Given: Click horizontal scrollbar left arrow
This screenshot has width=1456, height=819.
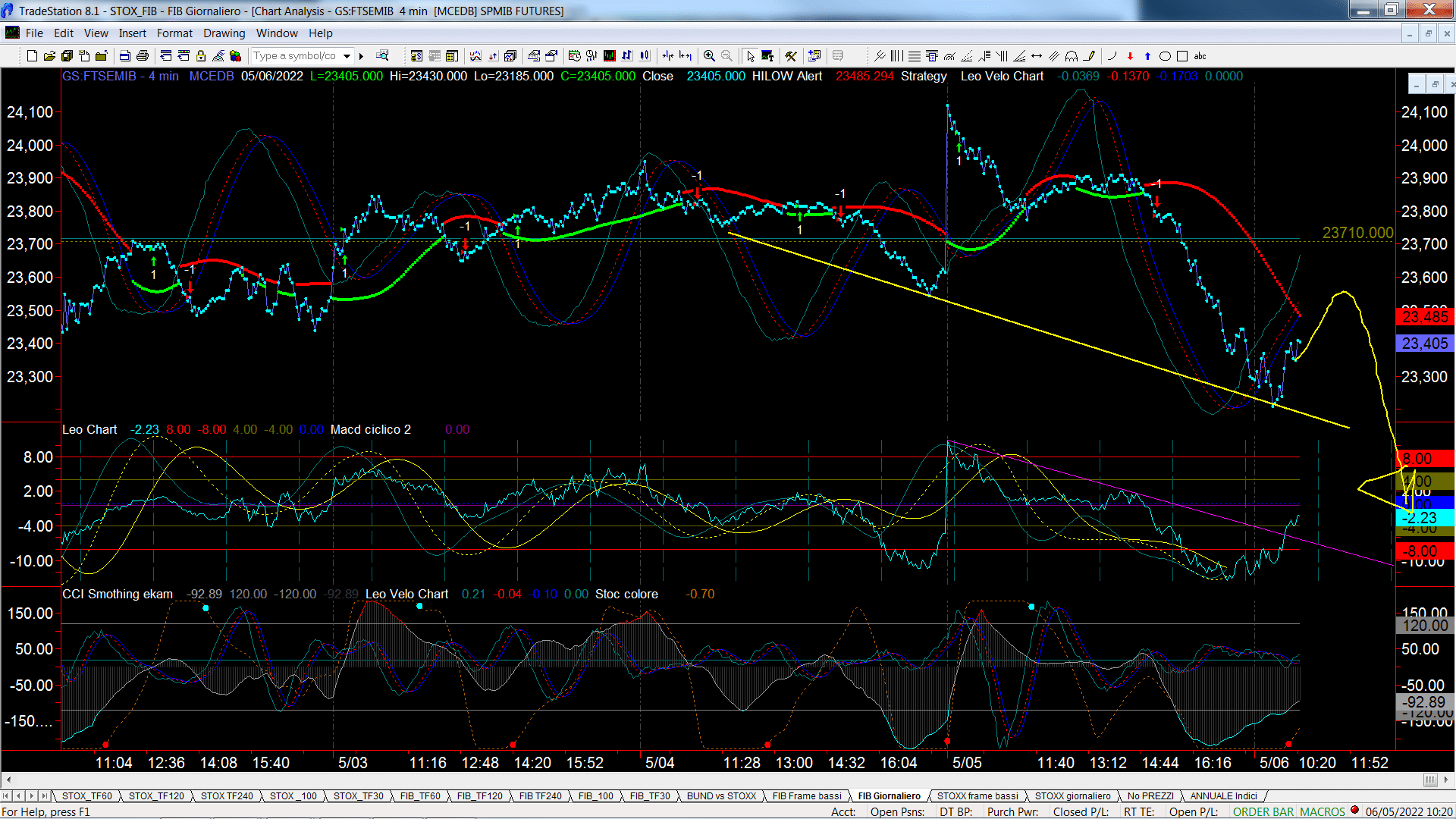Looking at the screenshot, I should click(8, 780).
